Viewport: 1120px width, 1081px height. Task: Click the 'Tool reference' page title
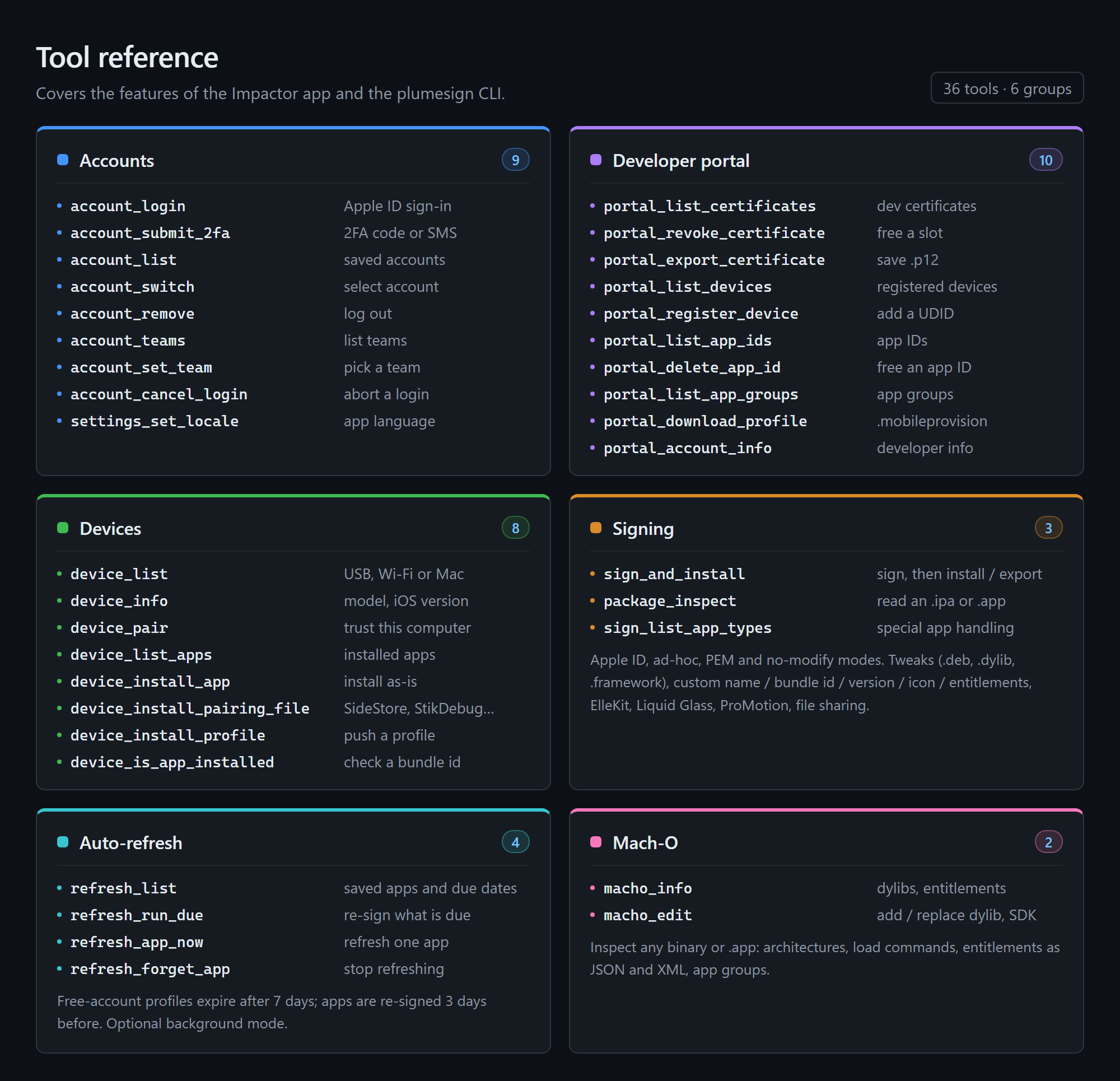coord(127,58)
